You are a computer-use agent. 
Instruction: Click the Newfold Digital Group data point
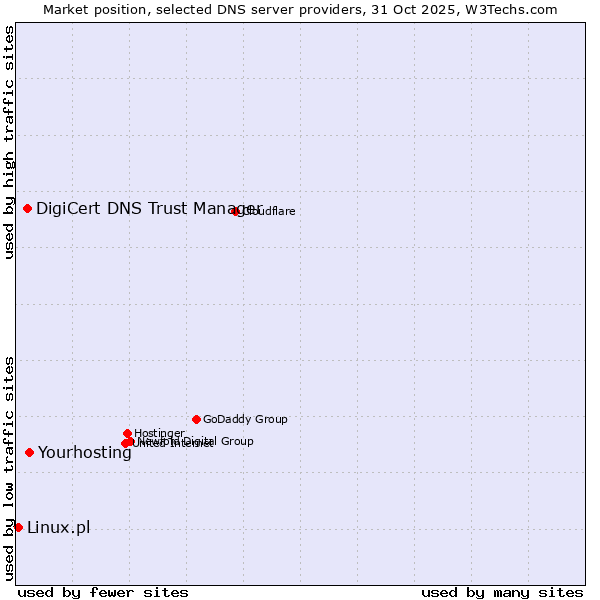point(130,441)
